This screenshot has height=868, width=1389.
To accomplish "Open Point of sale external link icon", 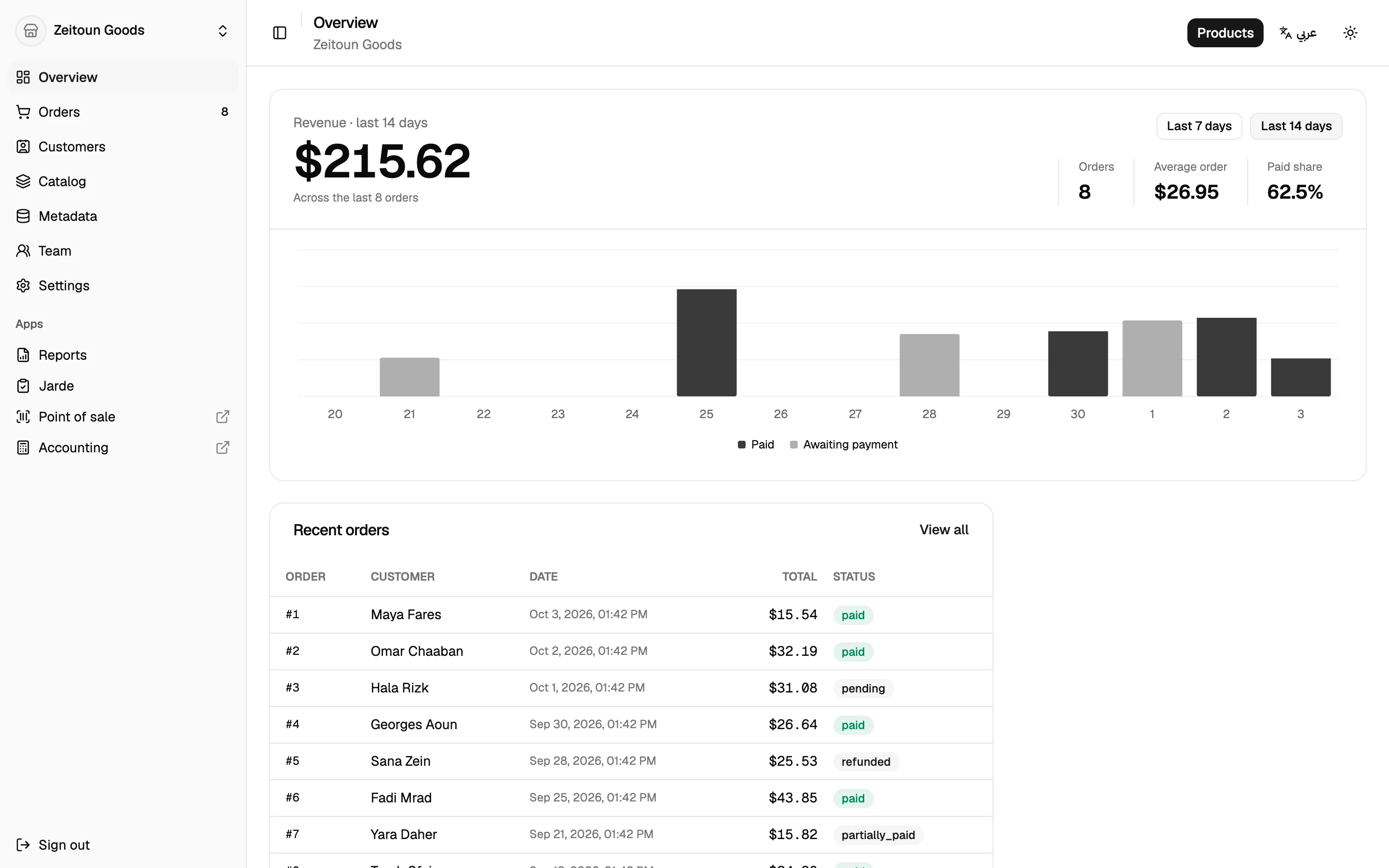I will click(223, 417).
